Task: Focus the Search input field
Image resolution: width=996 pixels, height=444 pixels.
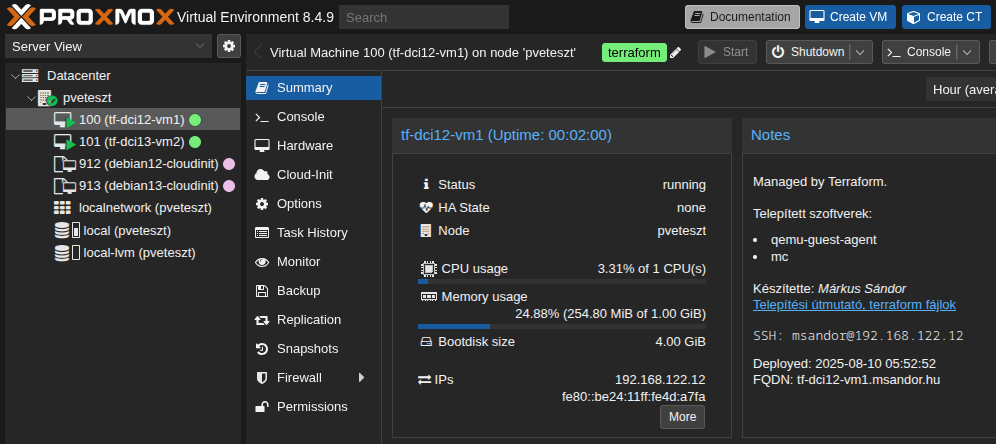Action: [x=424, y=17]
